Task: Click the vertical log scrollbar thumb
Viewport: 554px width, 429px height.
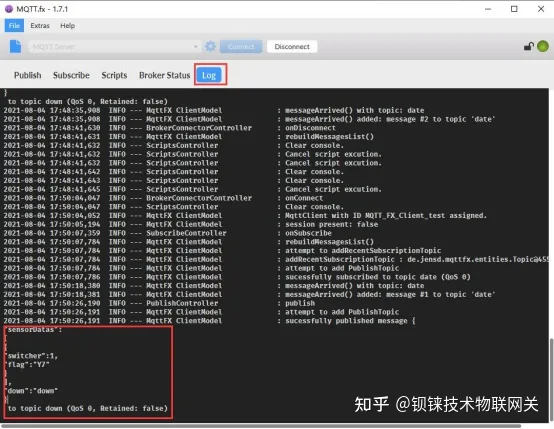Action: 551,380
